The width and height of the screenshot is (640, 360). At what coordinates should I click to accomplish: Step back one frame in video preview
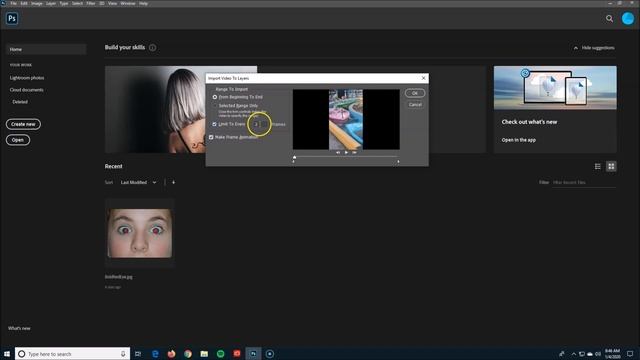[338, 152]
